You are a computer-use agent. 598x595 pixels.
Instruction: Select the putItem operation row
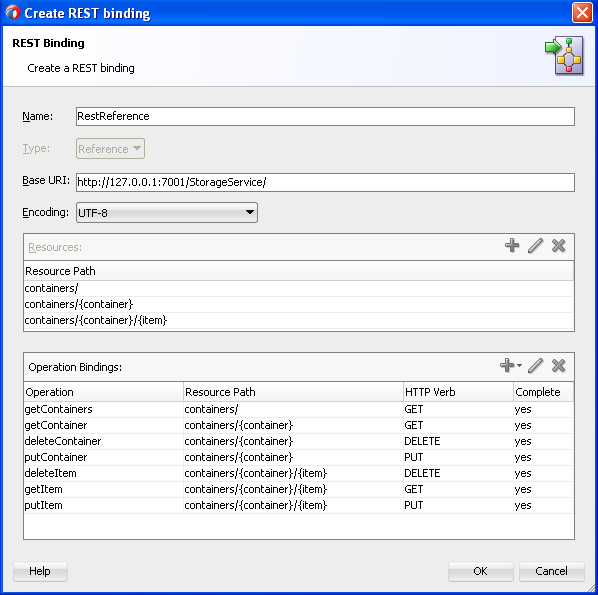299,505
